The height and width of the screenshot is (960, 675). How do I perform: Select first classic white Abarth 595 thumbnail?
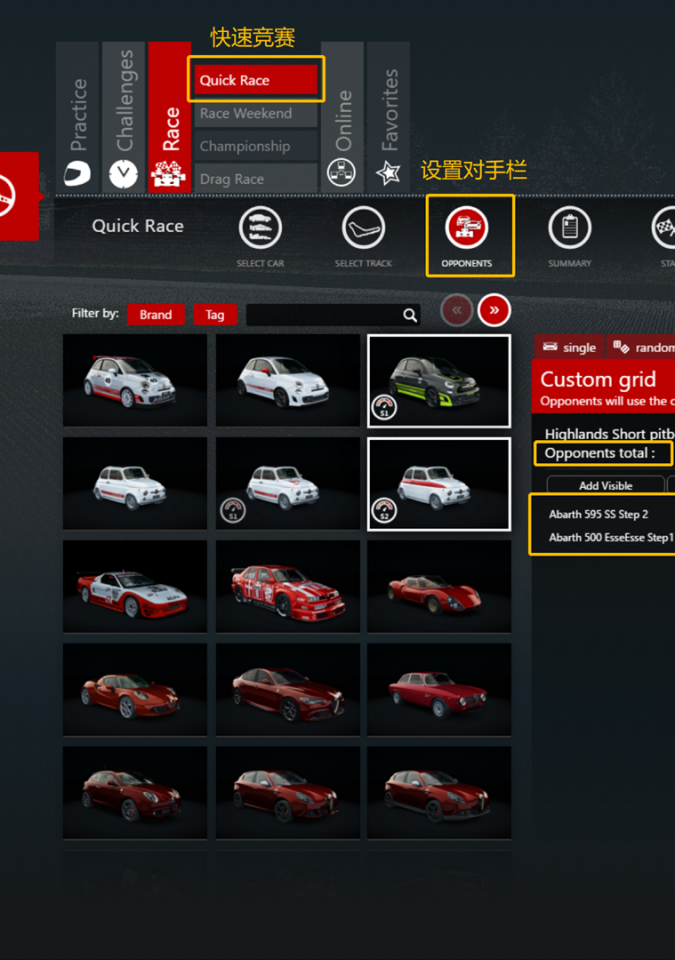coord(135,483)
